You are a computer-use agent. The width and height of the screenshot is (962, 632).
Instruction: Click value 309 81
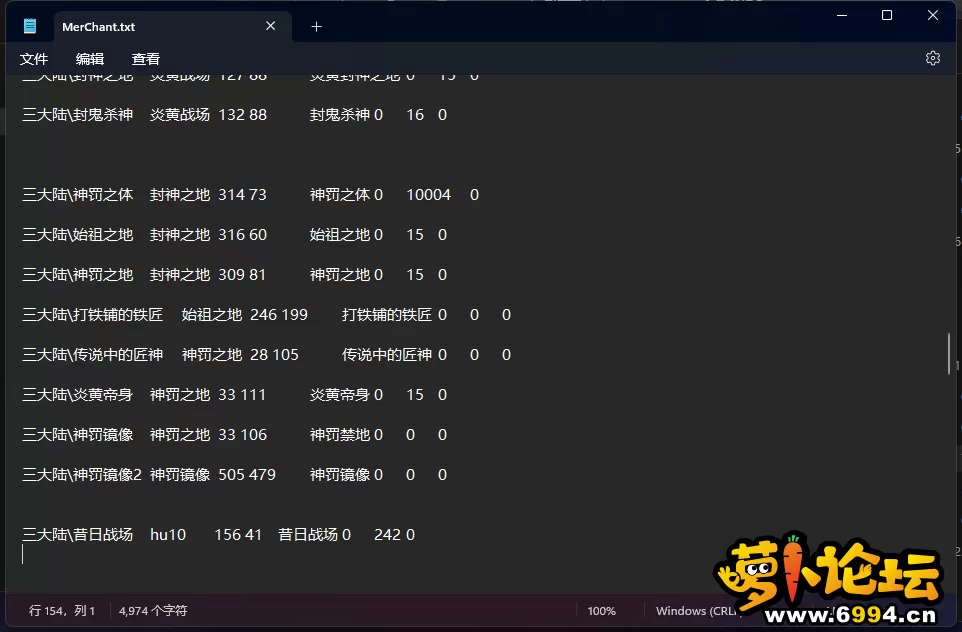coord(242,274)
